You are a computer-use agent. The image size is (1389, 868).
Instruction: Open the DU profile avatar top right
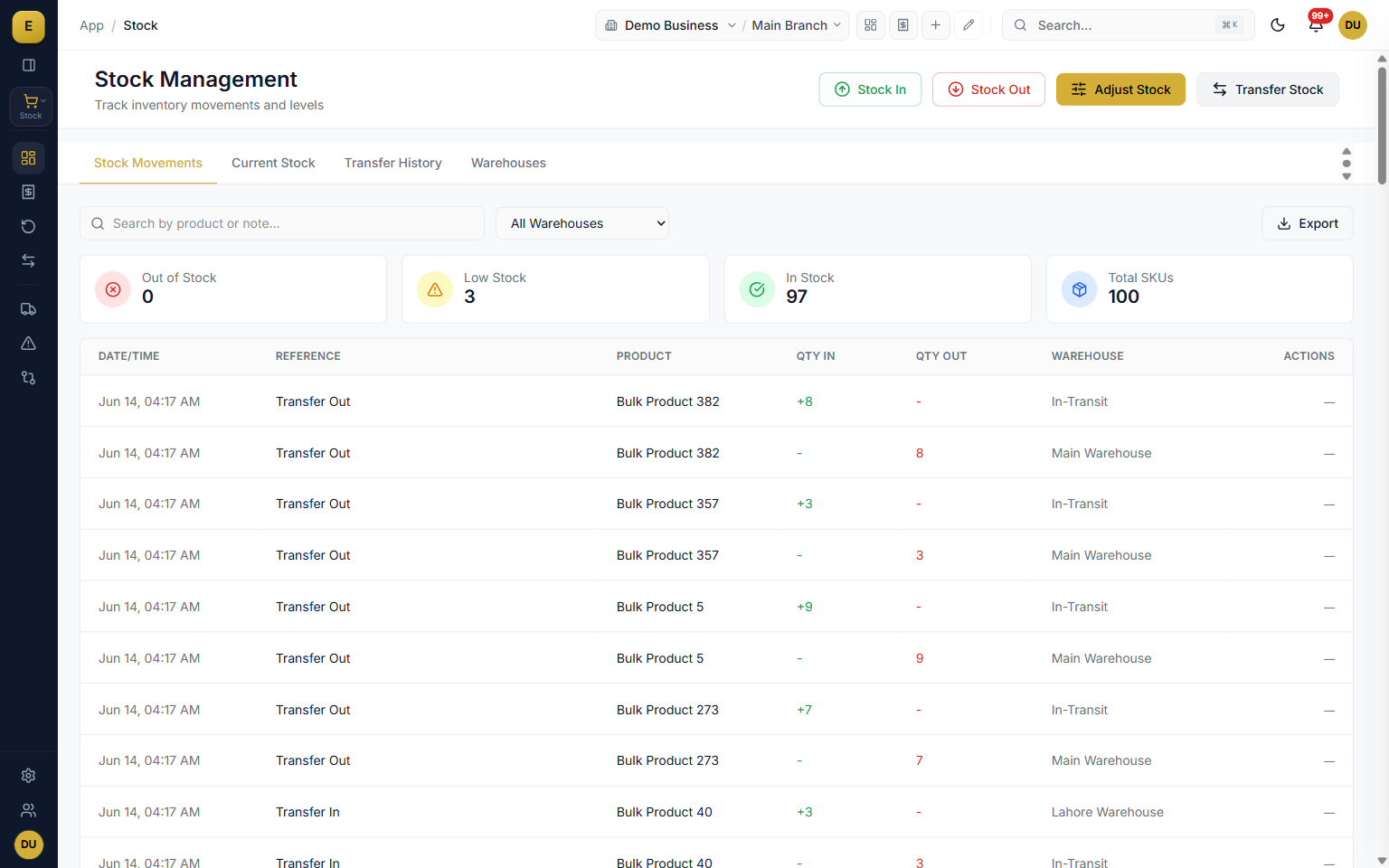pos(1353,25)
